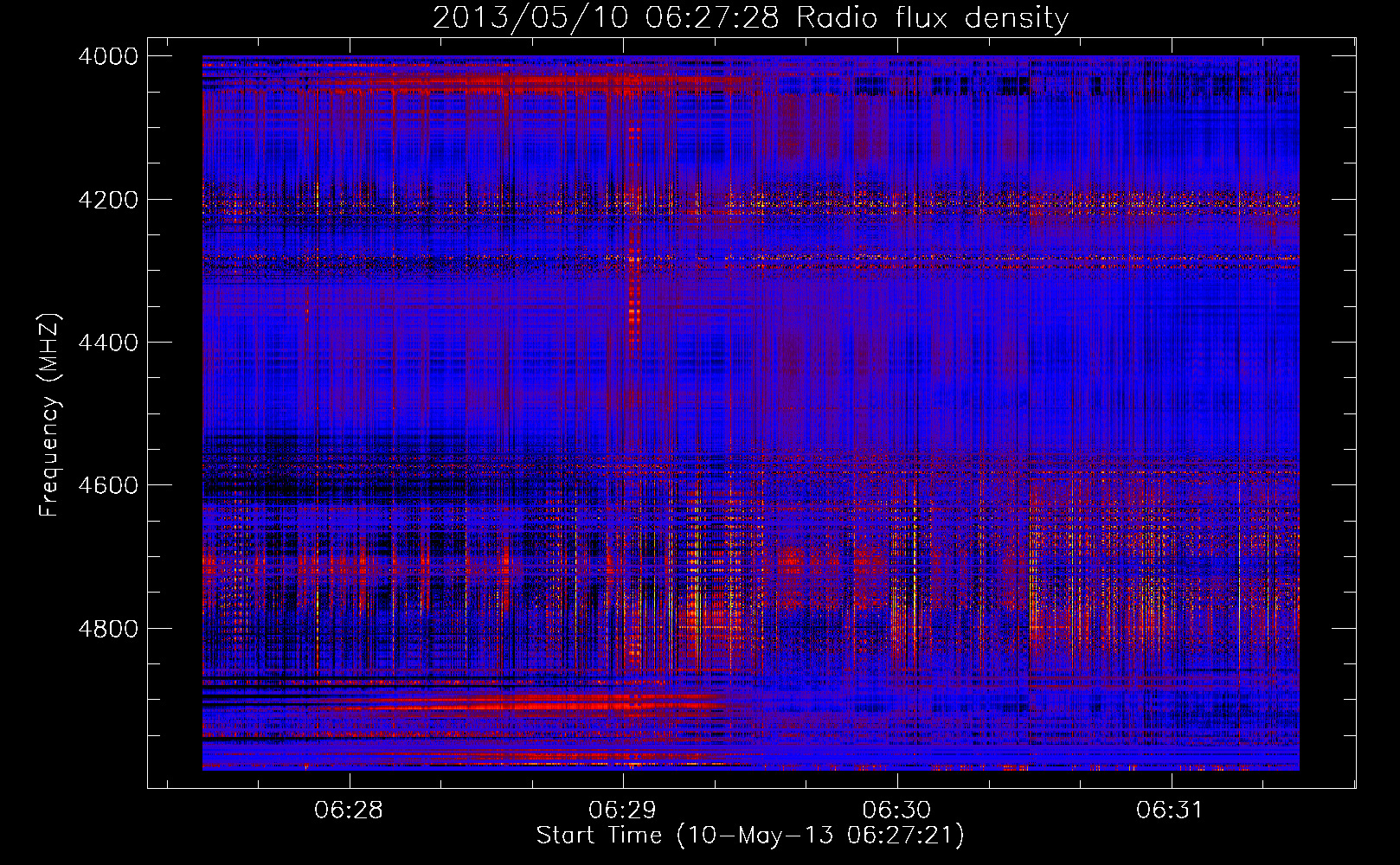The width and height of the screenshot is (1400, 865).
Task: Select the 4000 frequency tick label
Action: 108,56
